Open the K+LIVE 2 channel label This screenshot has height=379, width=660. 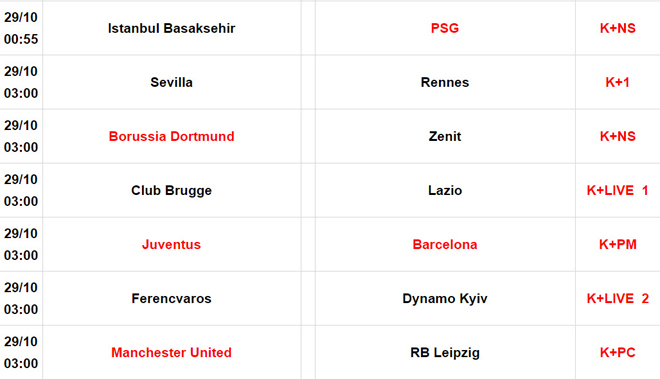click(617, 298)
